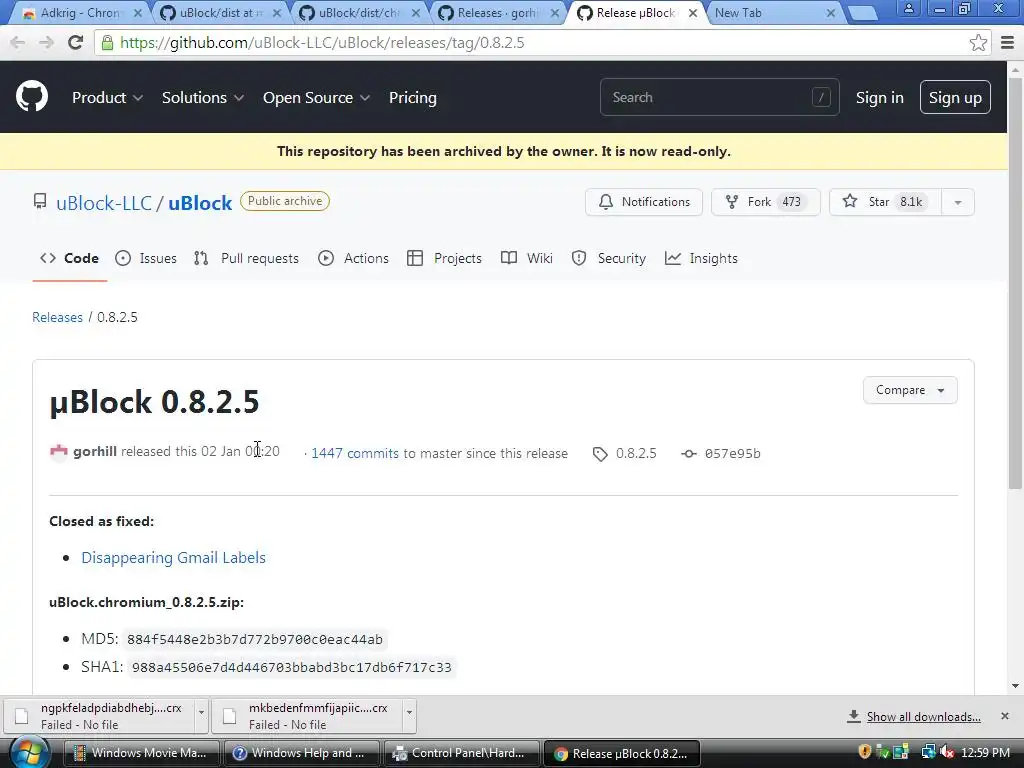1024x768 pixels.
Task: Open commit 057e95b
Action: click(721, 453)
